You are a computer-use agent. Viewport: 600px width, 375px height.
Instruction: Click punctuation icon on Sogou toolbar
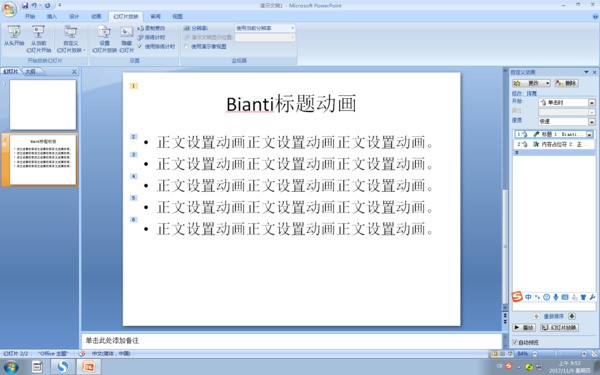tap(538, 297)
